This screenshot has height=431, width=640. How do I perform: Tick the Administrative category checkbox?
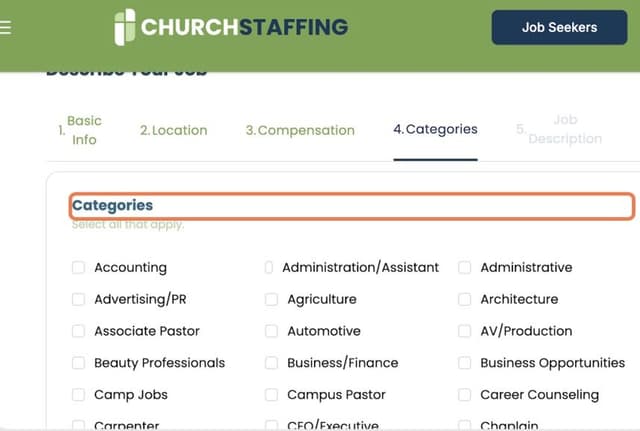pyautogui.click(x=465, y=267)
